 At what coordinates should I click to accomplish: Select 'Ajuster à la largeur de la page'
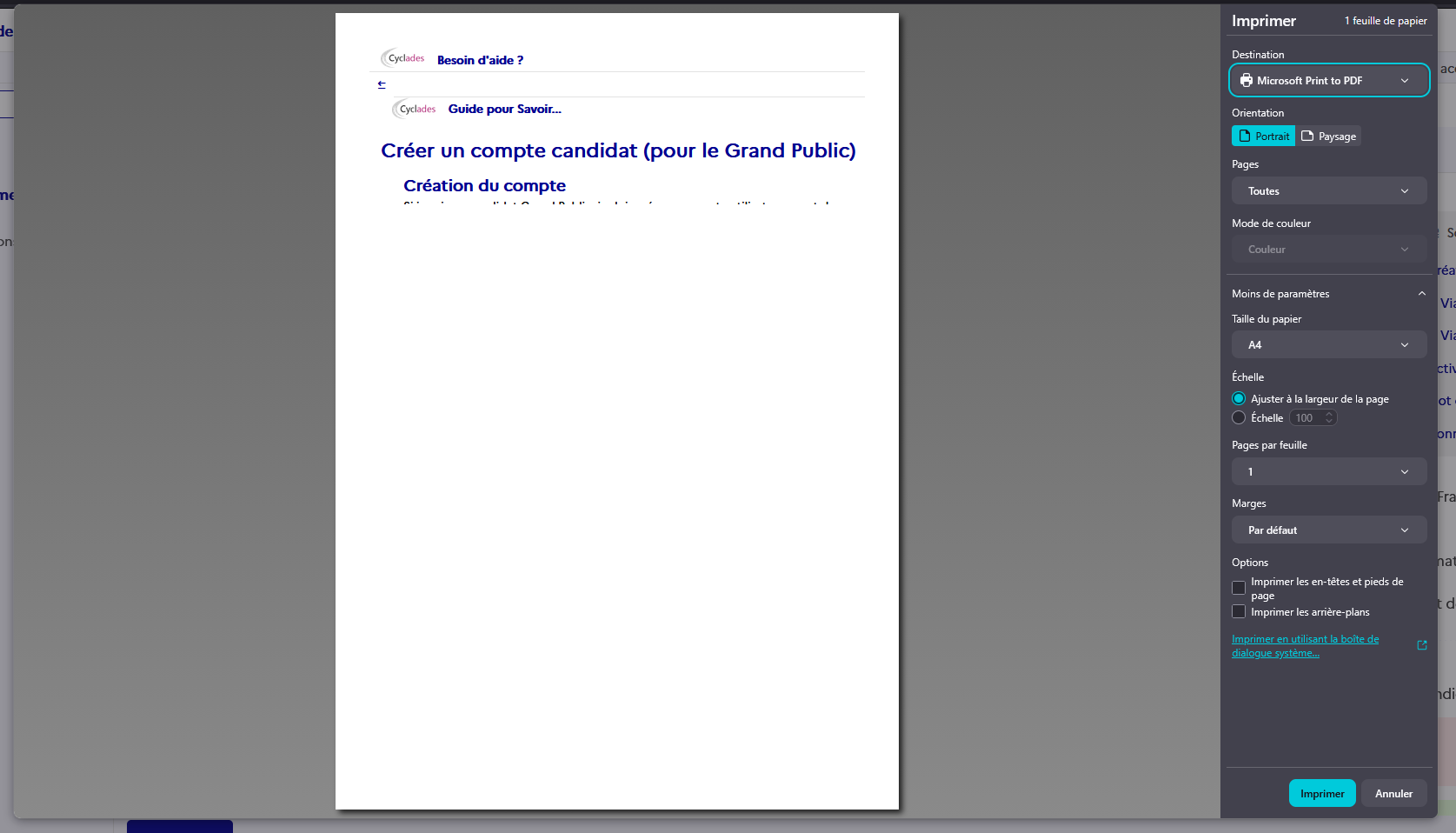1239,399
